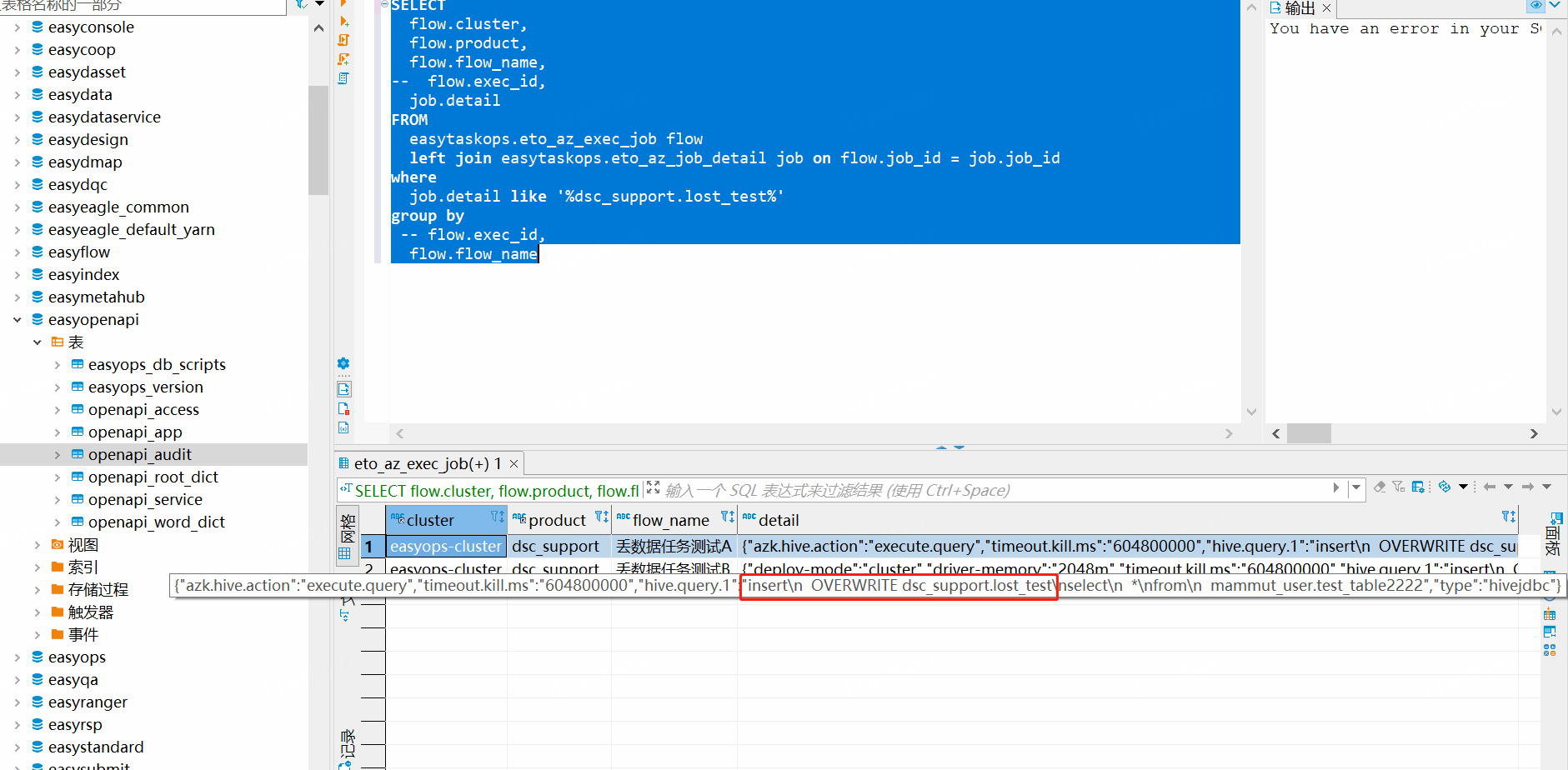This screenshot has height=770, width=1568.
Task: Select the 输出 output tab
Action: [1300, 8]
